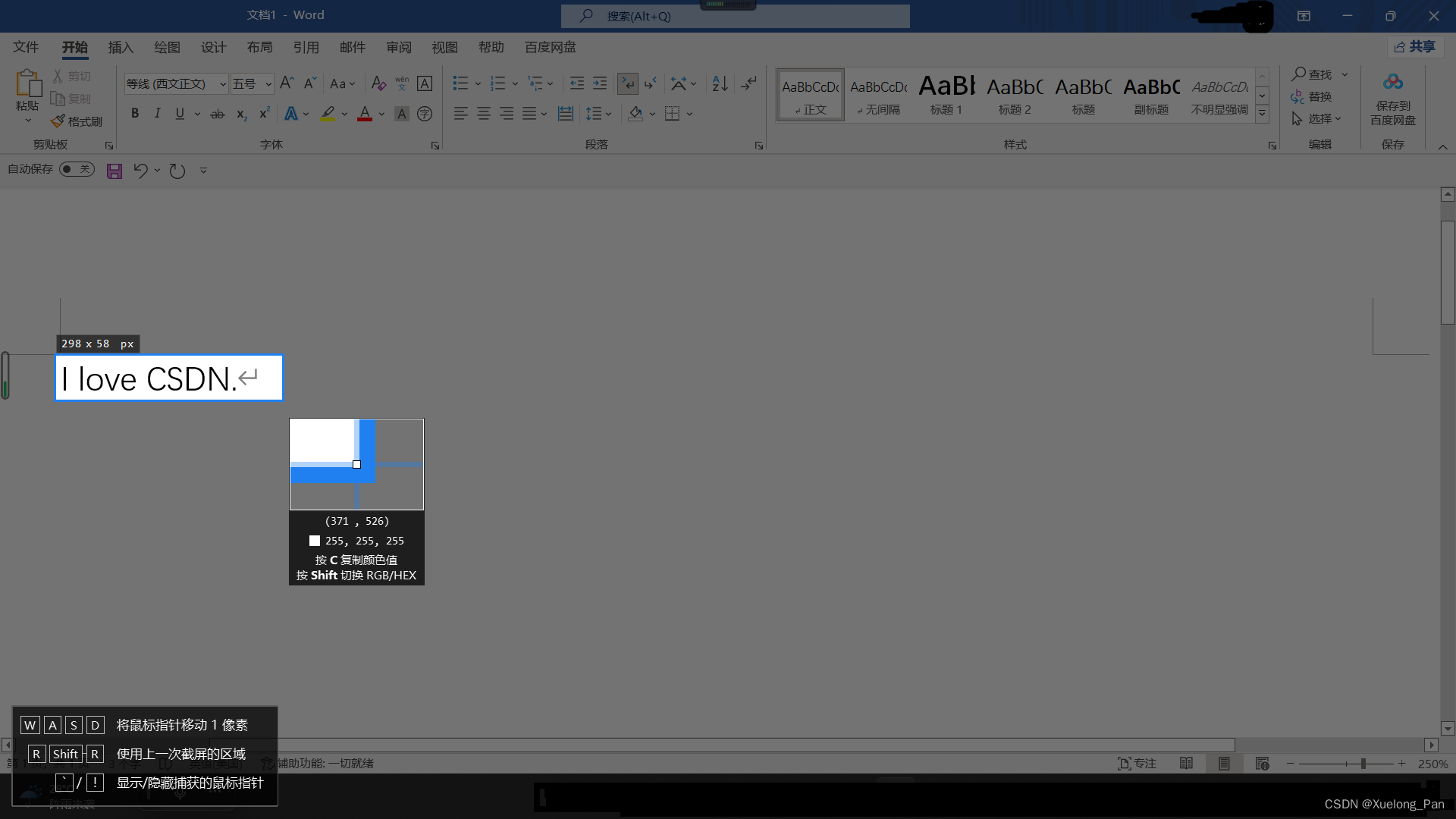Switch to the 设计 tab
Screen dimensions: 1456x819
coord(213,47)
